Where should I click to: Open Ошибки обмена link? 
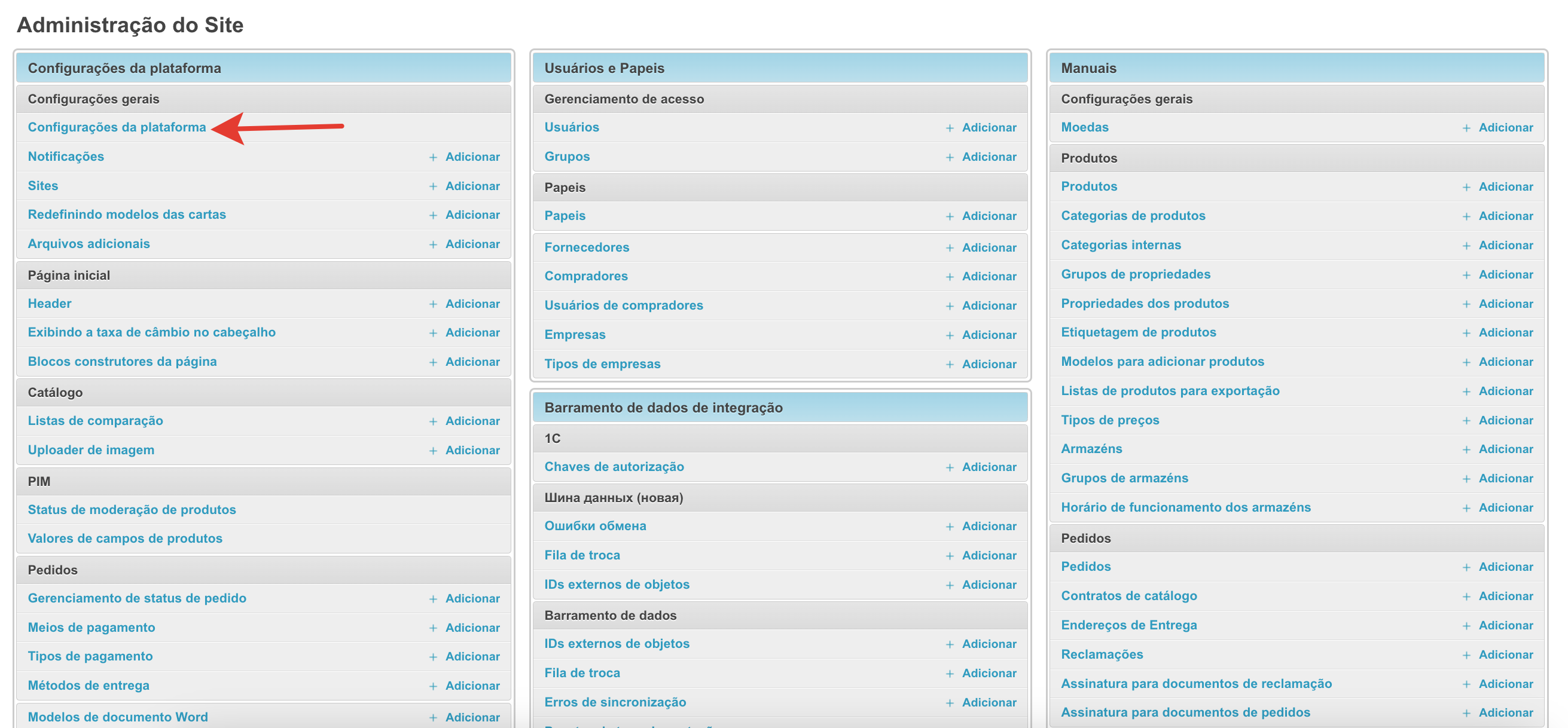point(594,525)
